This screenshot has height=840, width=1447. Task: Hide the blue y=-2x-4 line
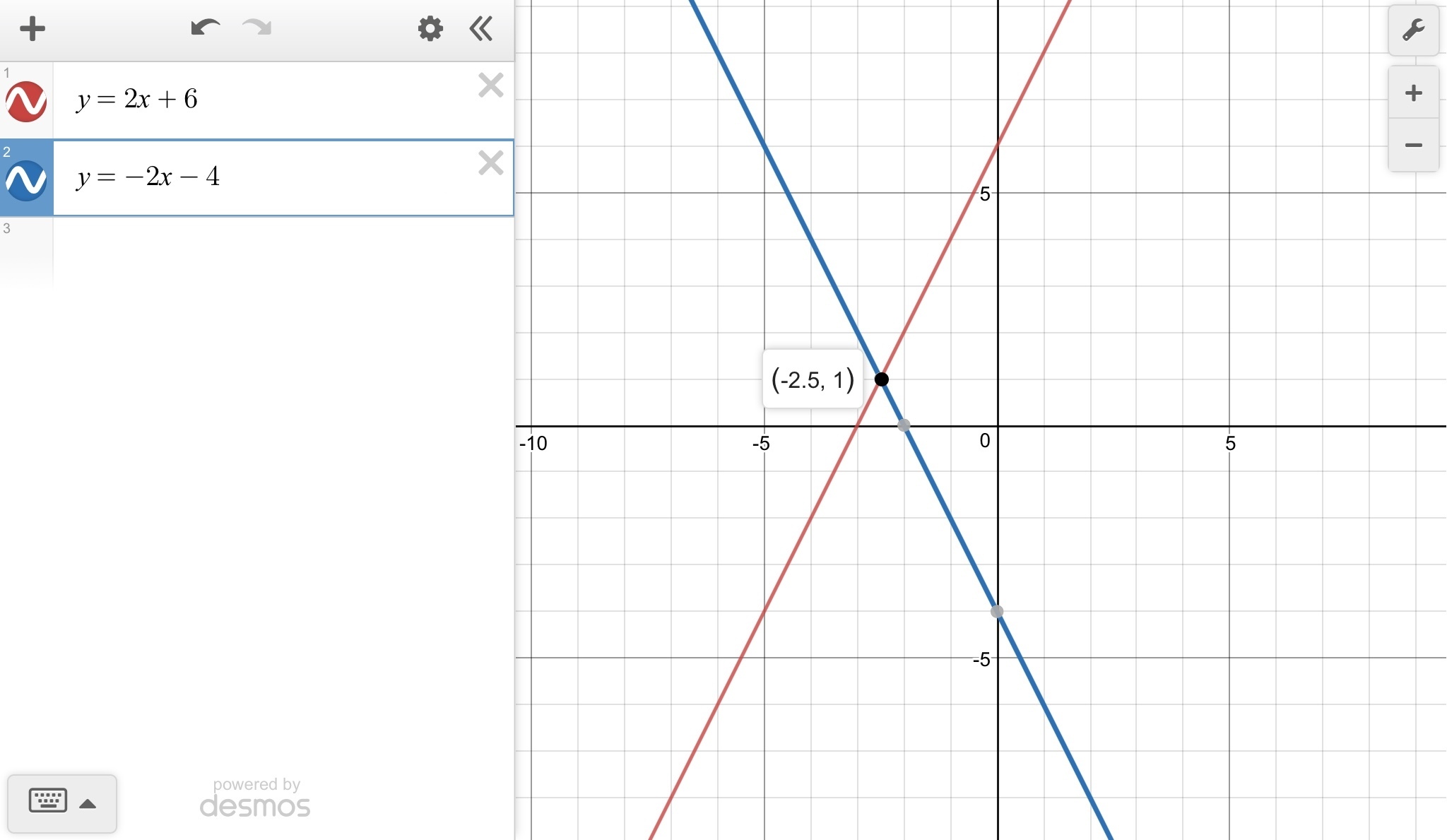26,180
